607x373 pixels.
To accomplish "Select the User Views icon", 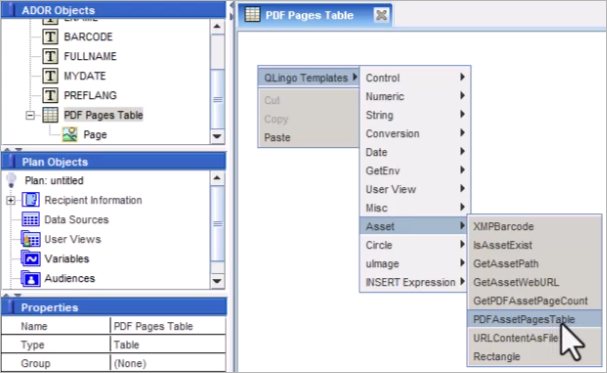I will click(x=30, y=239).
